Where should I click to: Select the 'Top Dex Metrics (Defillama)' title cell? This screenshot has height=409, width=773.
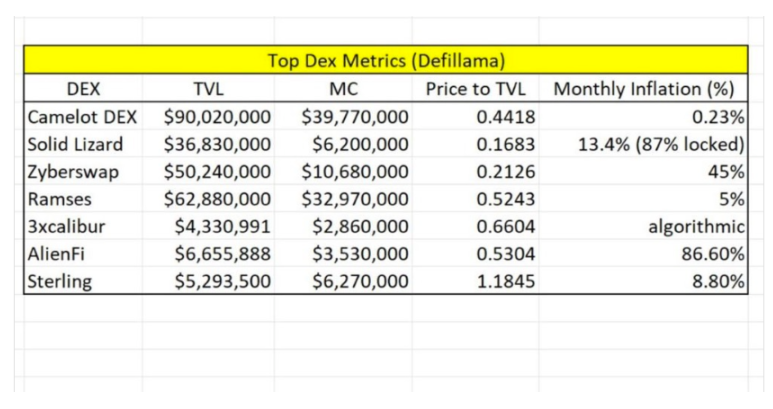click(x=386, y=60)
